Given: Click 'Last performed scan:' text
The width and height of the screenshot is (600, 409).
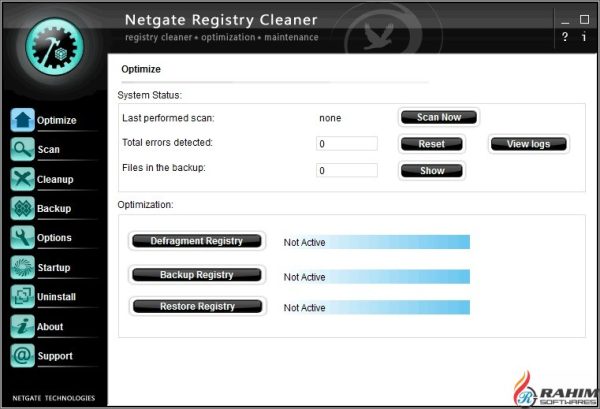Looking at the screenshot, I should [x=168, y=118].
